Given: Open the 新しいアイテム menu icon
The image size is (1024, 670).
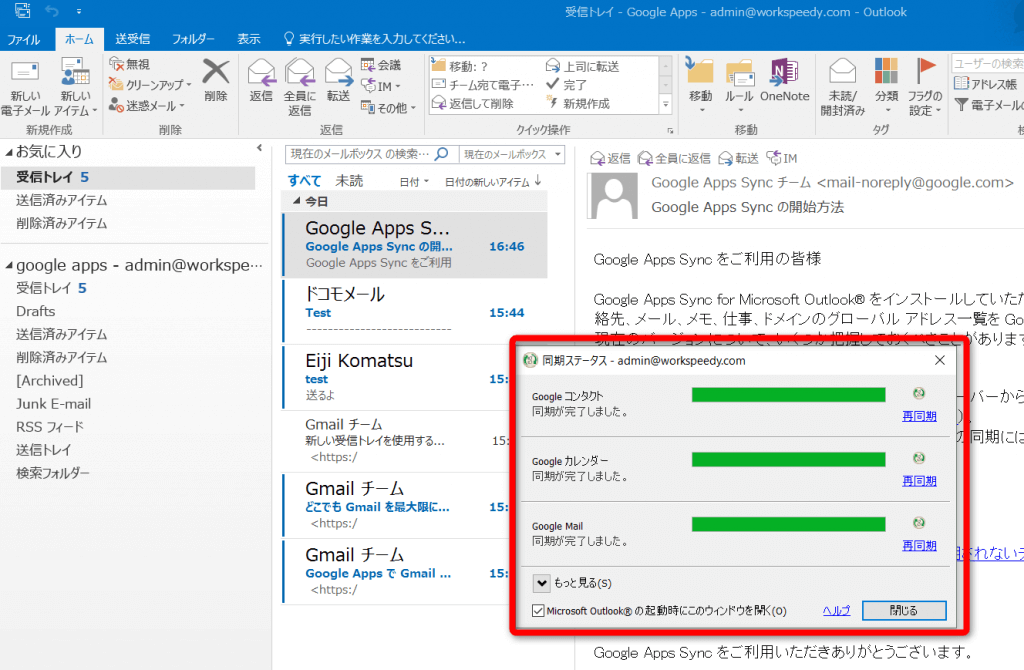Looking at the screenshot, I should tap(75, 72).
